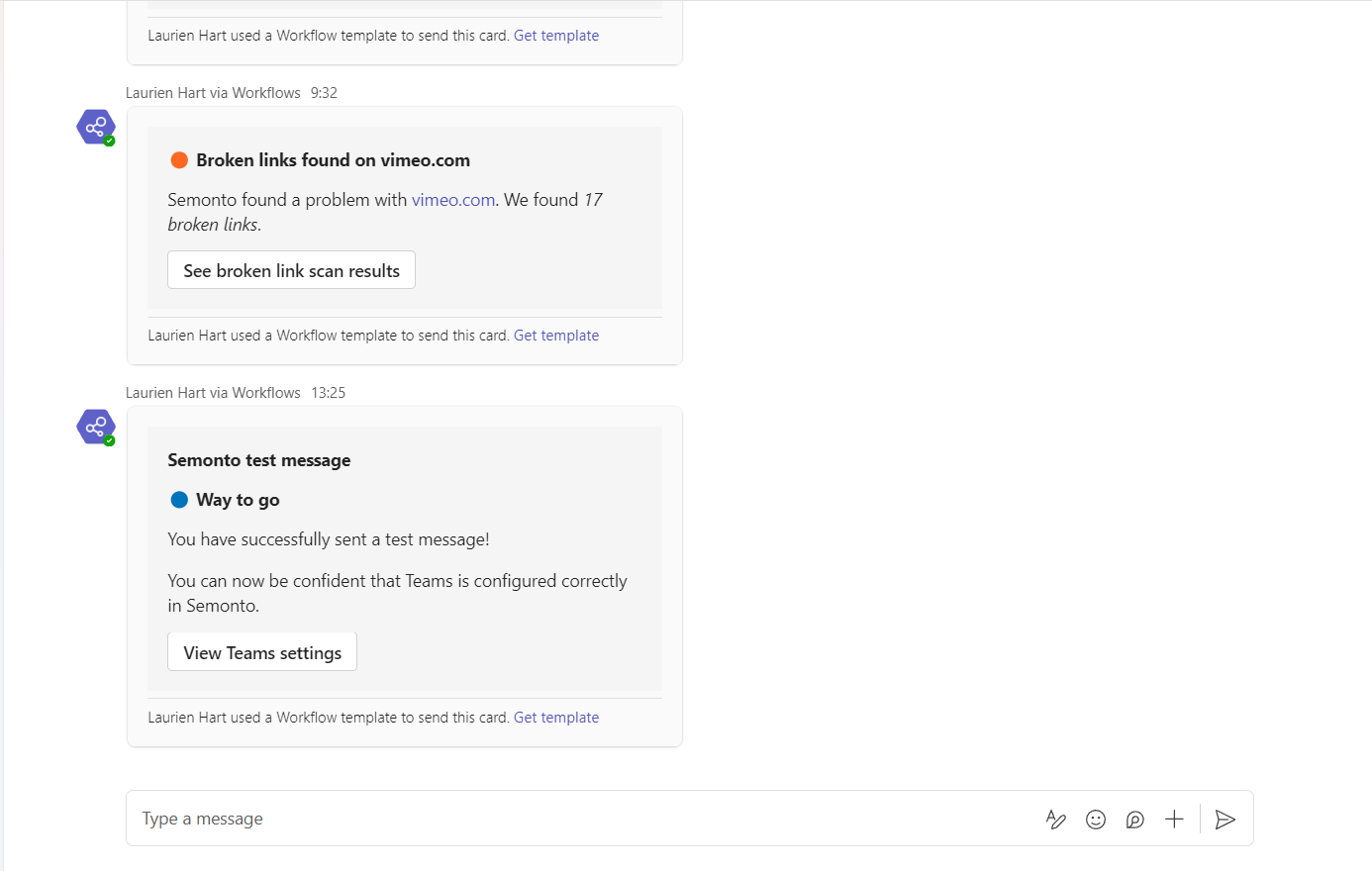
Task: Click the sender name on the 13:25 message
Action: point(213,393)
